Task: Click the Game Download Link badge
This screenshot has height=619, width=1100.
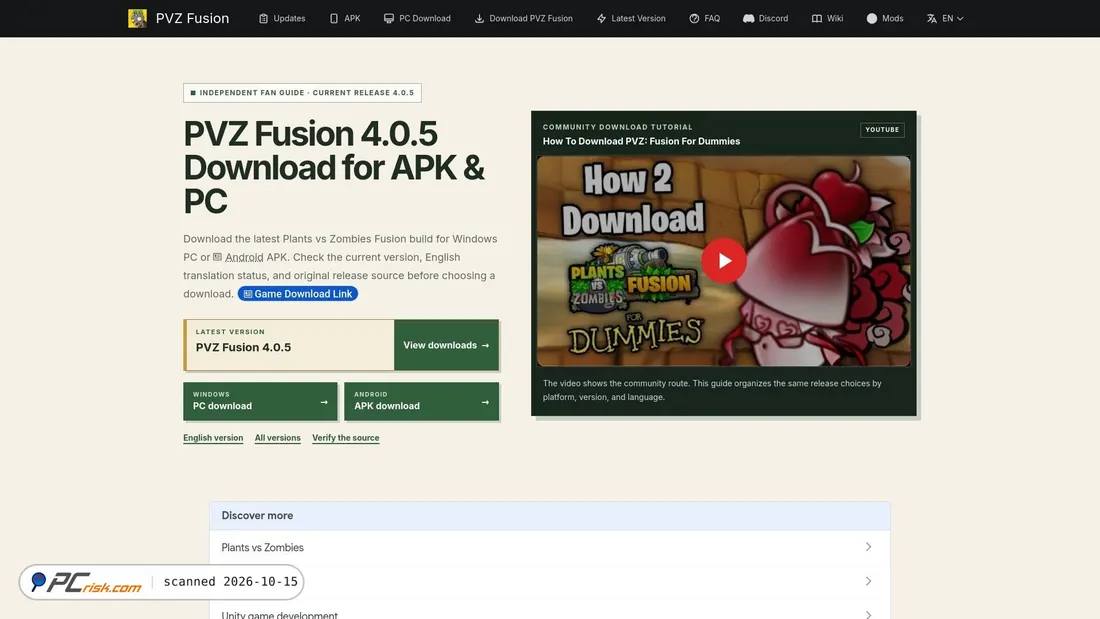Action: coord(297,293)
